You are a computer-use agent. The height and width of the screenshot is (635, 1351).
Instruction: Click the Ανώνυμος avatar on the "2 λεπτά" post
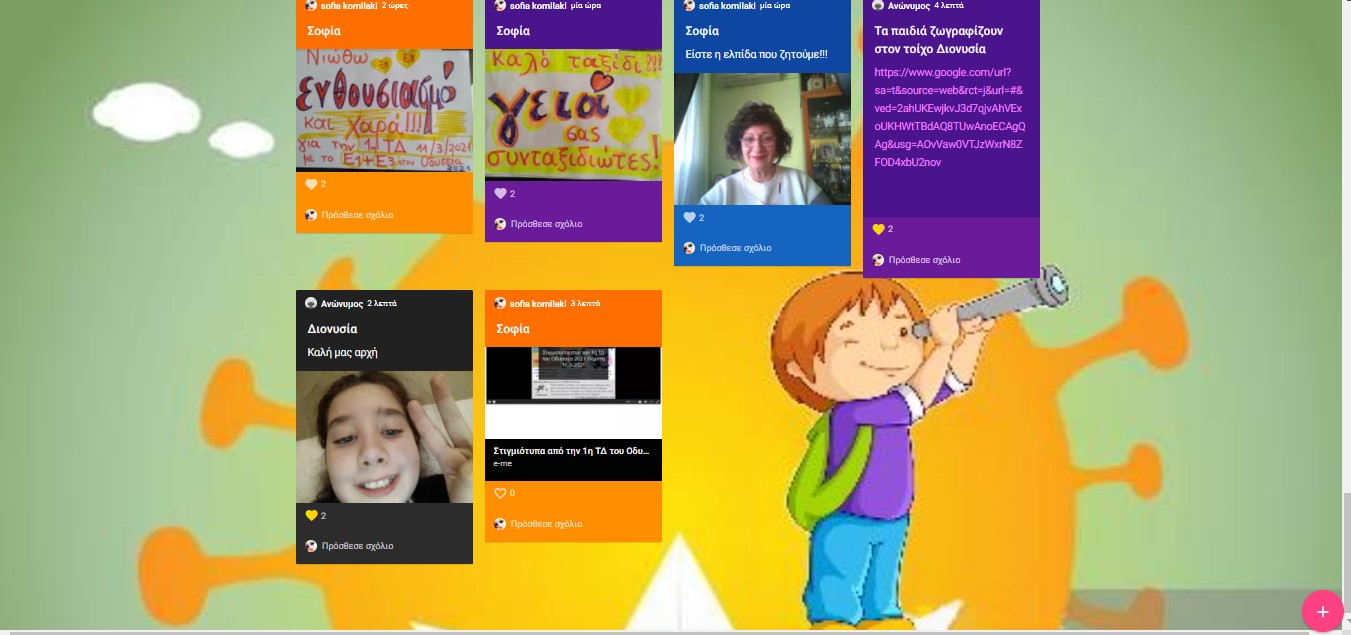(x=311, y=303)
